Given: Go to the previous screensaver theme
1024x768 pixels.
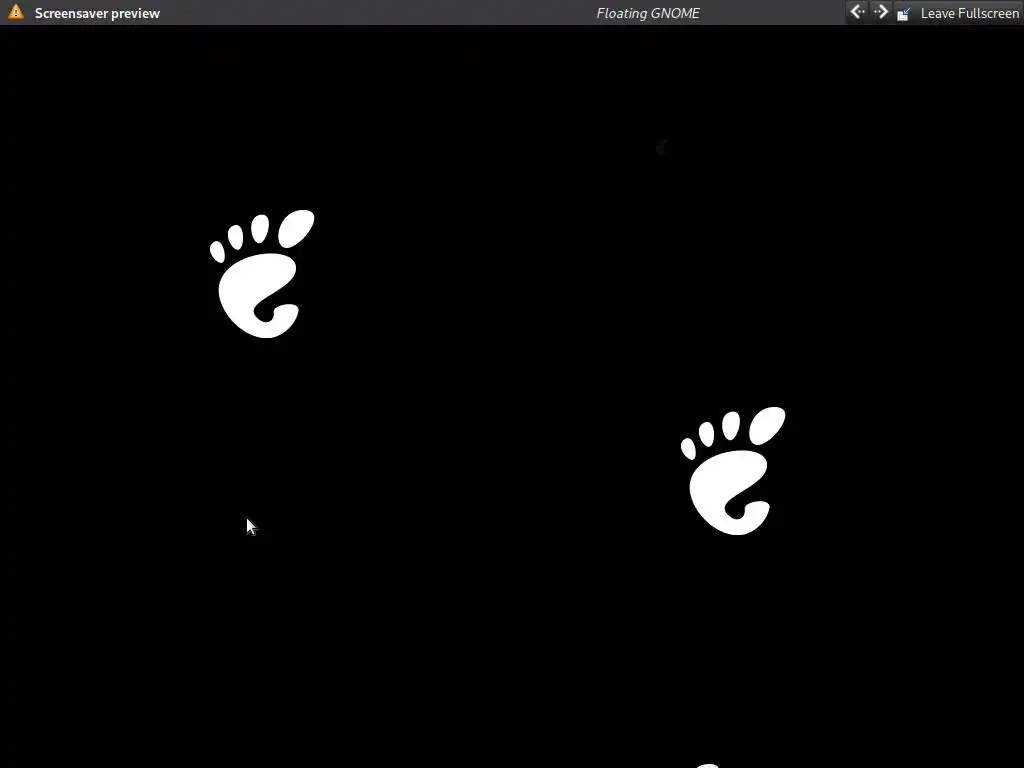Looking at the screenshot, I should pyautogui.click(x=857, y=12).
